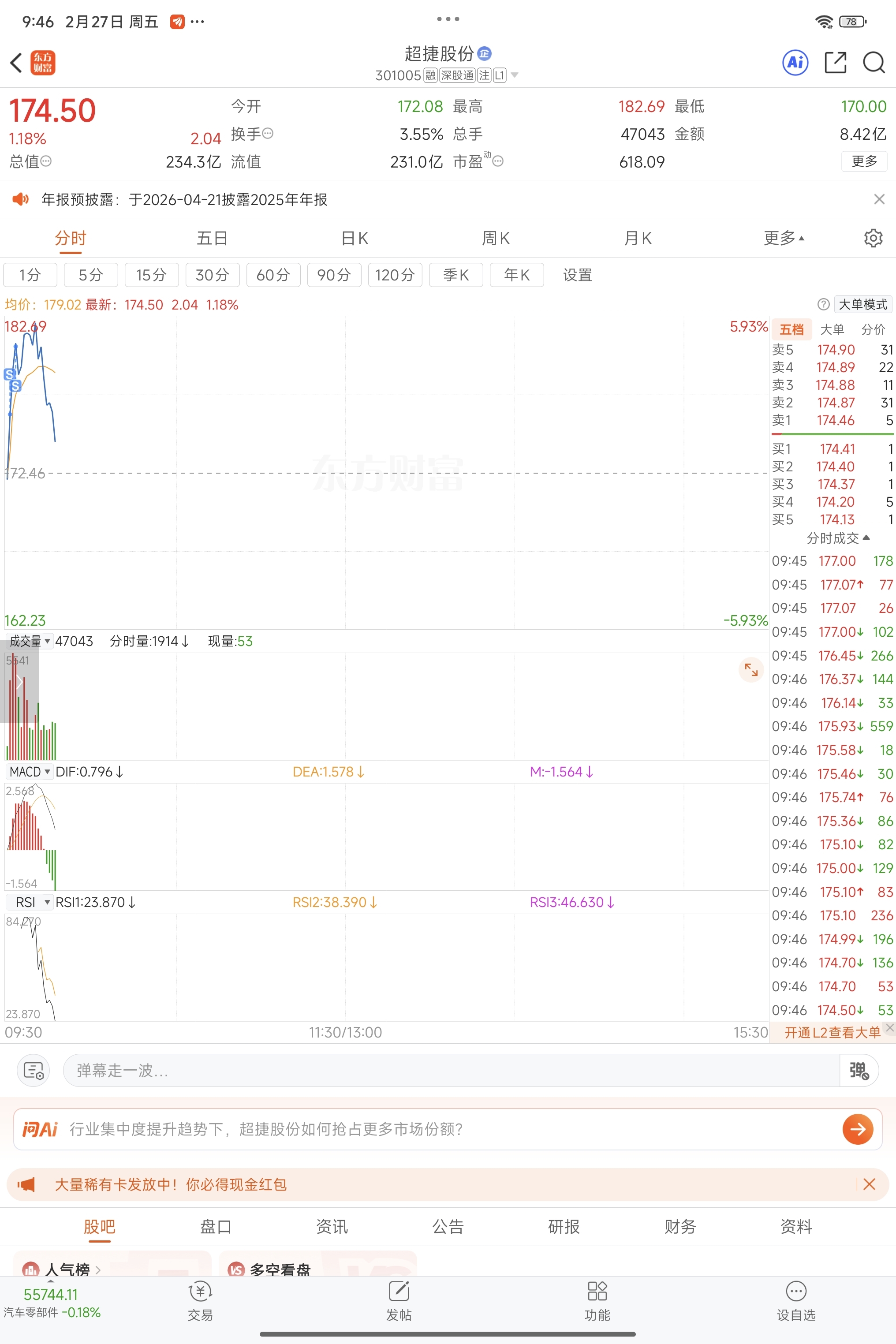Open the AI assistant icon
The width and height of the screenshot is (896, 1344).
point(795,62)
